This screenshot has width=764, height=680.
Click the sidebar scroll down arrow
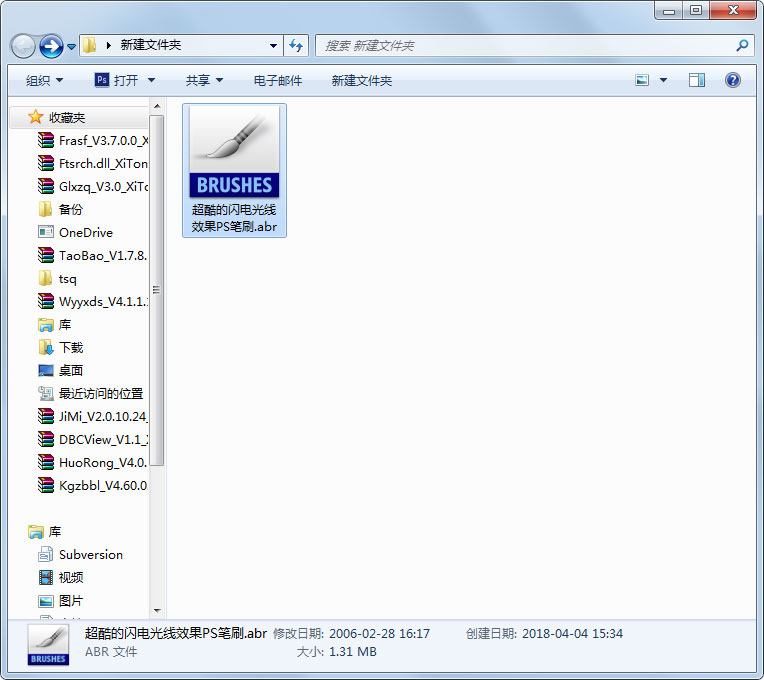(157, 610)
